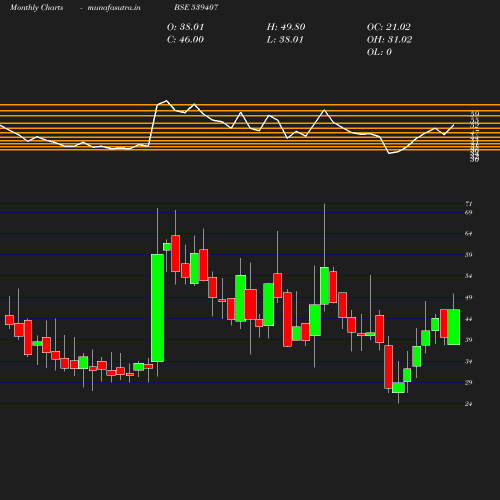
Task: Click the candle whose wick reaches 71
Action: coord(324,286)
